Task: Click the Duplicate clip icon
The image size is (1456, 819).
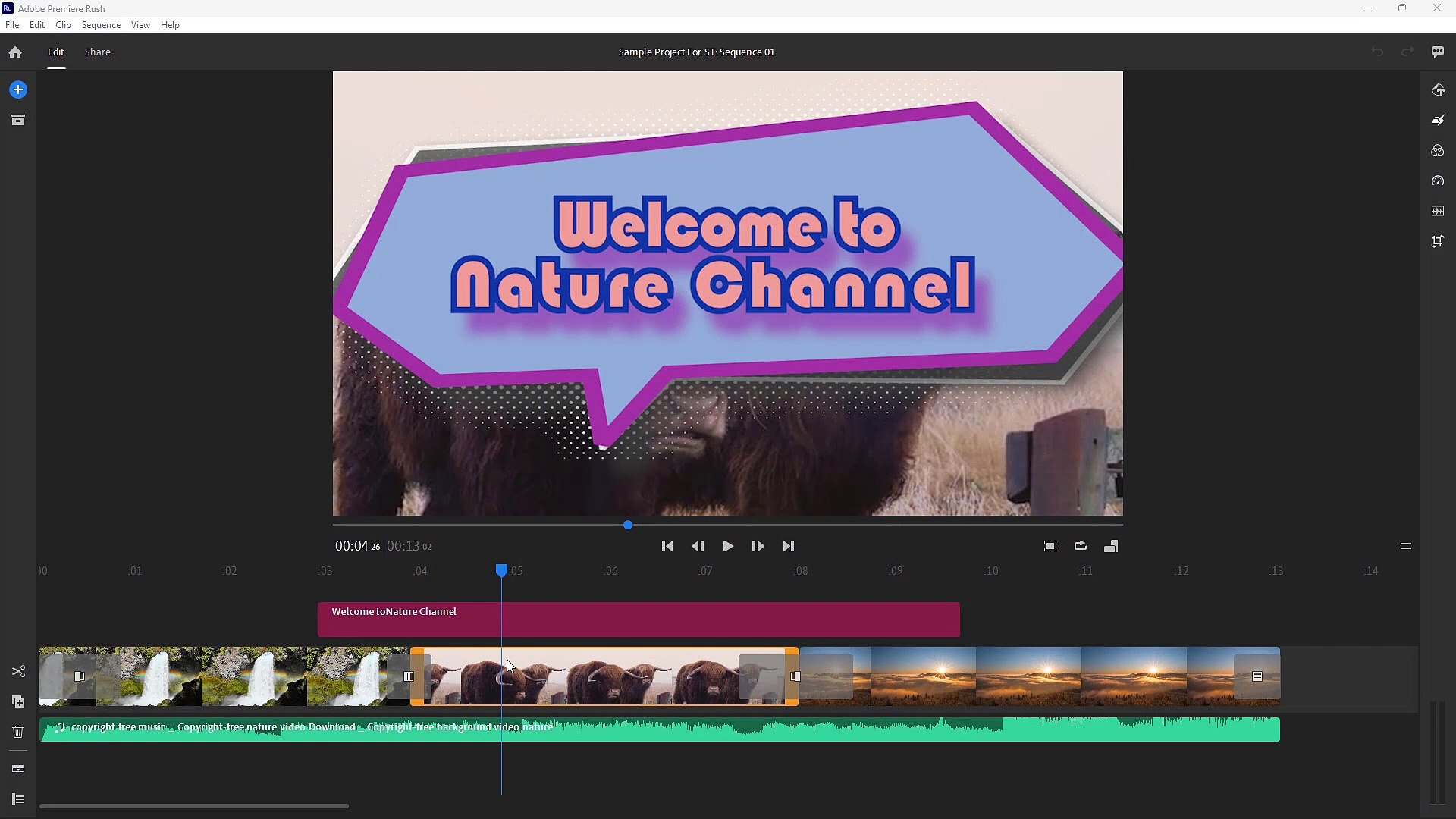Action: (x=18, y=701)
